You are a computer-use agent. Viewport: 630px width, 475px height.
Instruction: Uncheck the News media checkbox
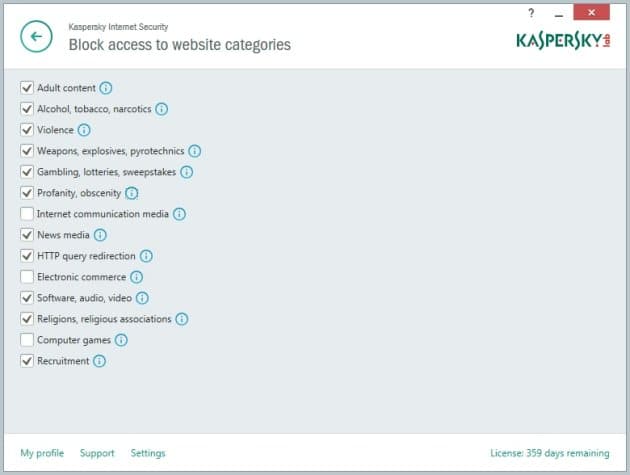[27, 234]
